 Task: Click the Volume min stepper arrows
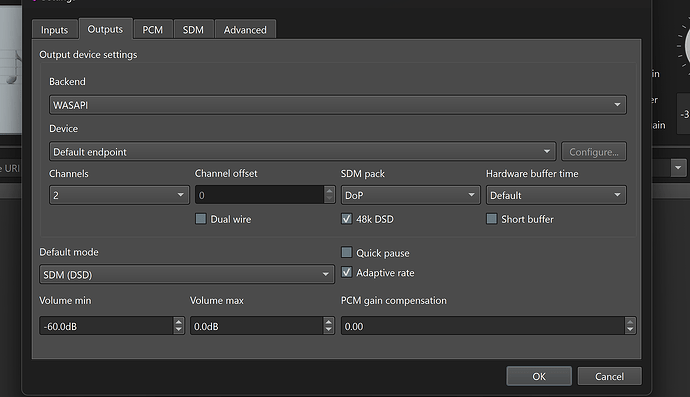pos(178,326)
